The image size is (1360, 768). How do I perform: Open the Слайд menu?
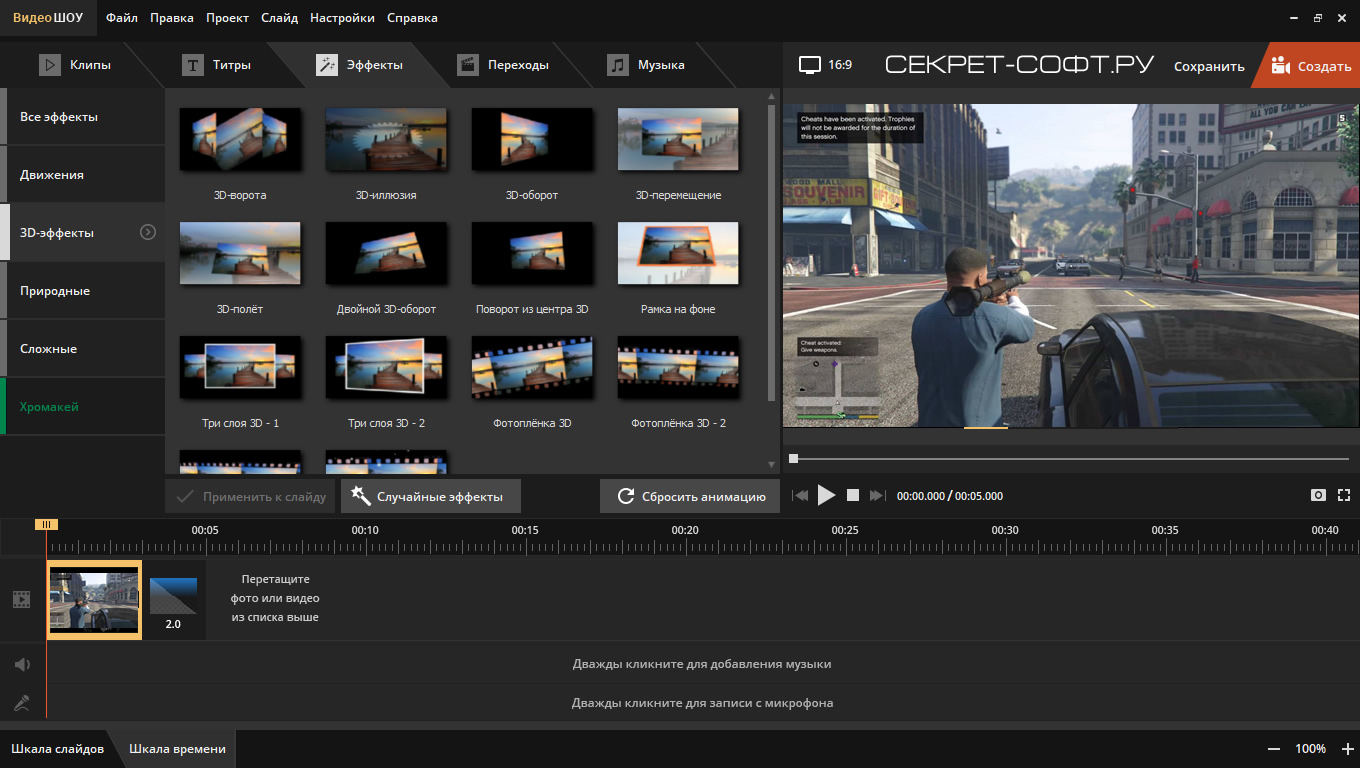(279, 18)
